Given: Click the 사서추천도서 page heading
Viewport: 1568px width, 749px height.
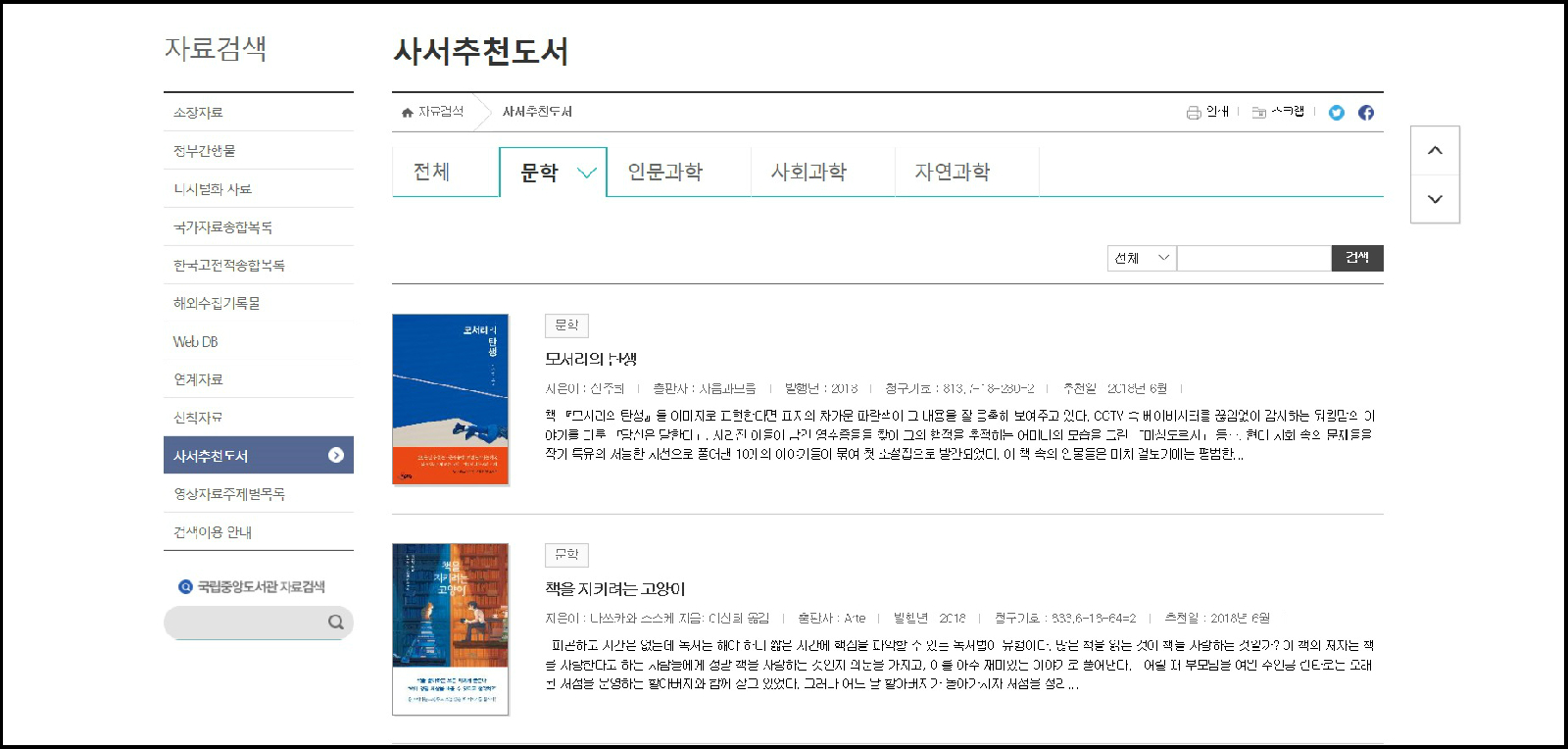Looking at the screenshot, I should [x=480, y=51].
